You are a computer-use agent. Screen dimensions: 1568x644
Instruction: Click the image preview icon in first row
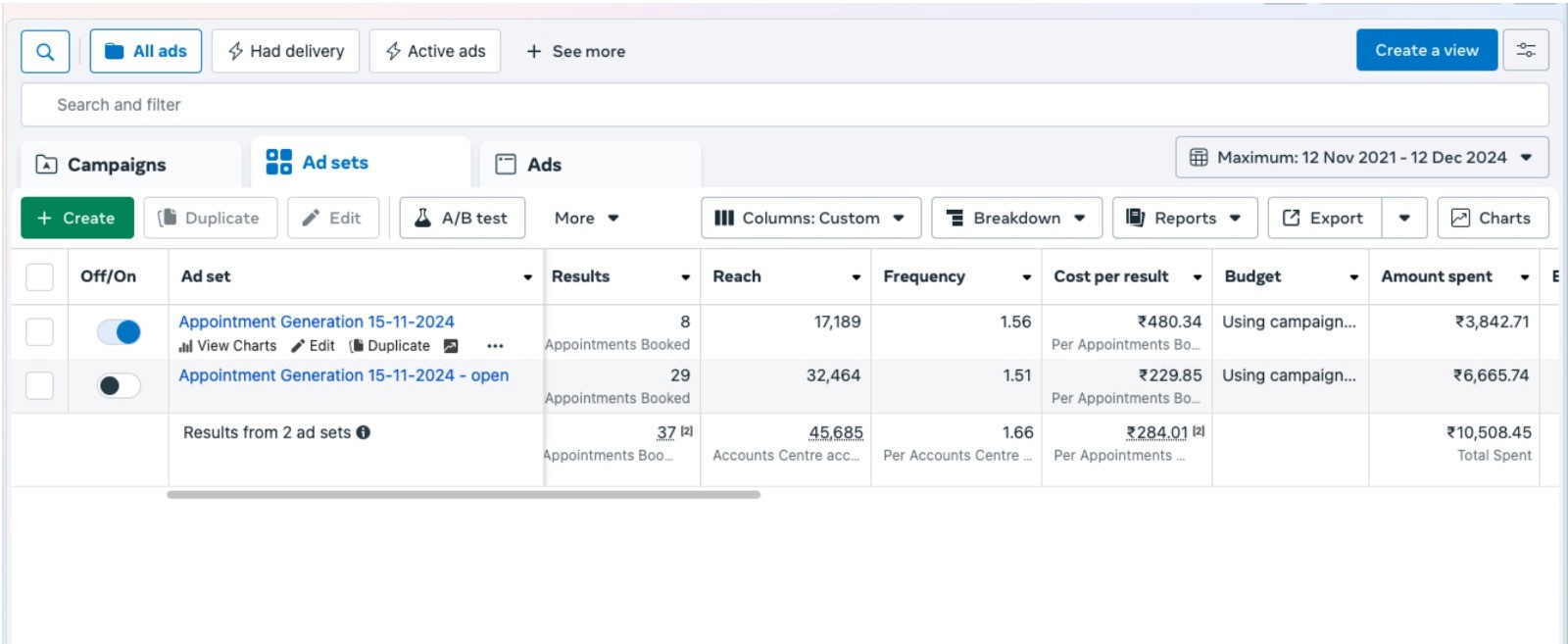[451, 346]
